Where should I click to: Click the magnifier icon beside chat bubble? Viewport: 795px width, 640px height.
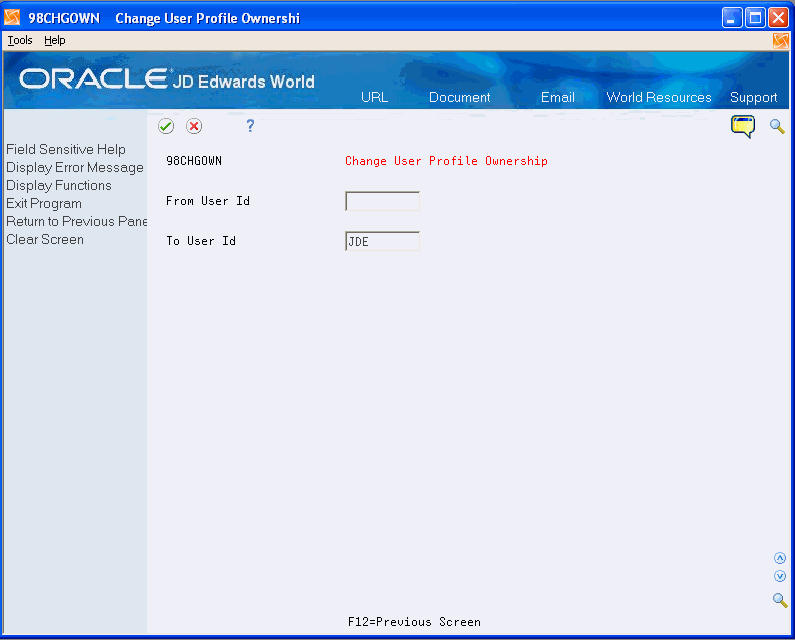pos(777,126)
